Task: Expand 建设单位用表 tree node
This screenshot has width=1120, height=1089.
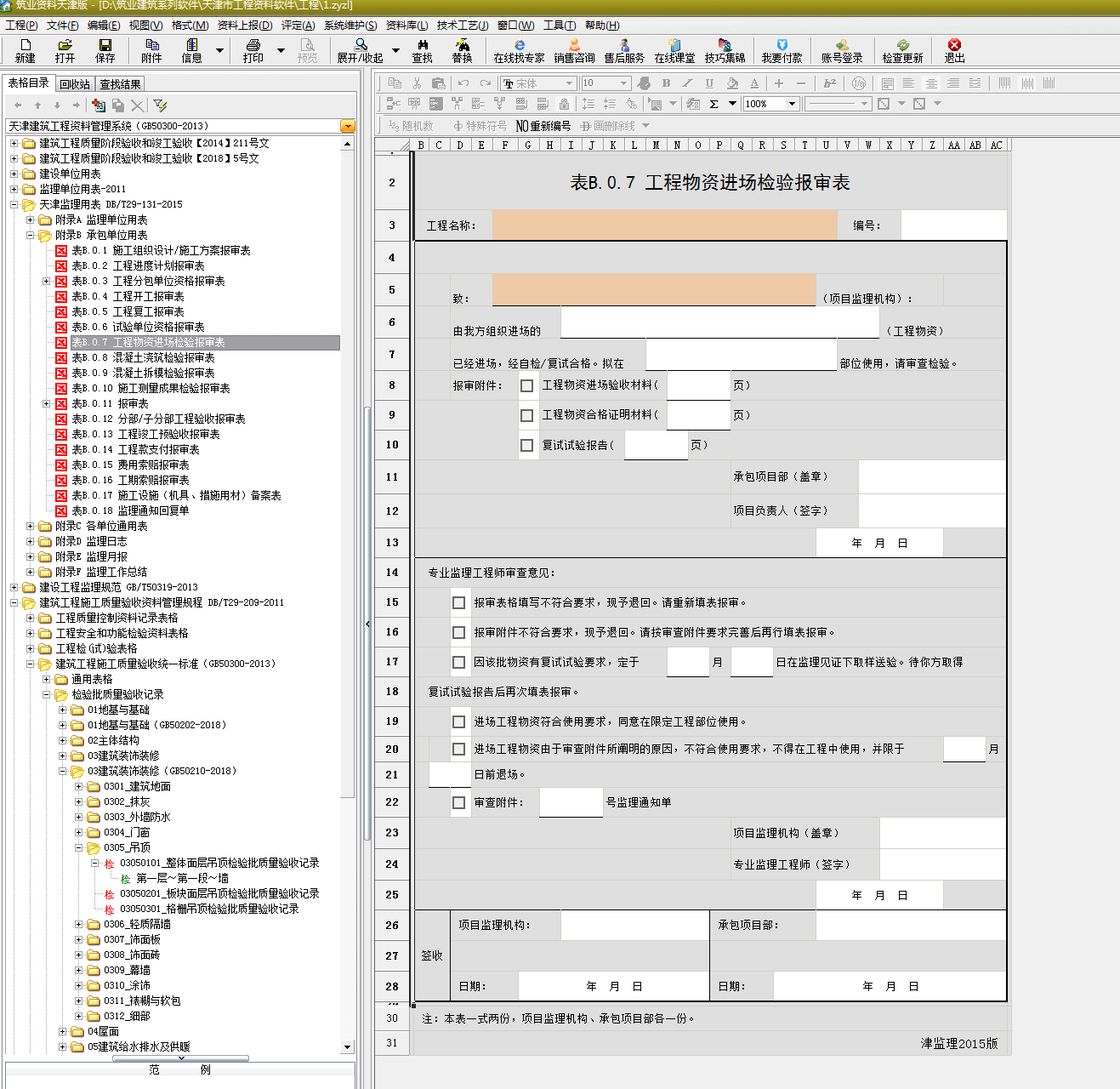Action: pos(14,174)
